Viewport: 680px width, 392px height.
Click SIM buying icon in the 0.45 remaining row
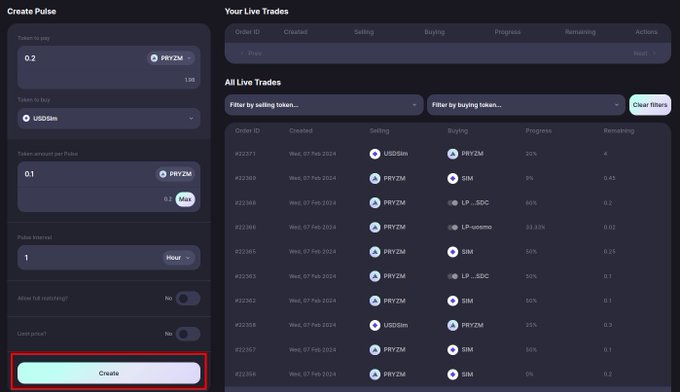[x=452, y=178]
